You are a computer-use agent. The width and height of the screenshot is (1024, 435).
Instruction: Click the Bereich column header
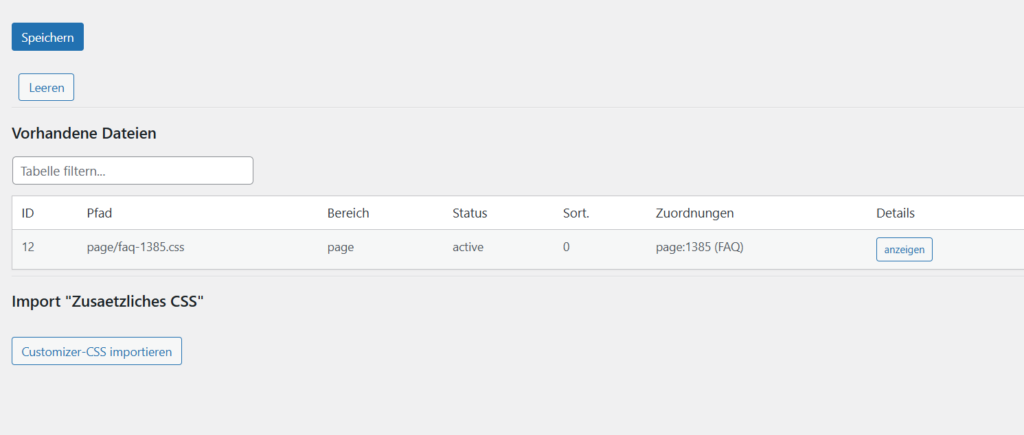(348, 213)
